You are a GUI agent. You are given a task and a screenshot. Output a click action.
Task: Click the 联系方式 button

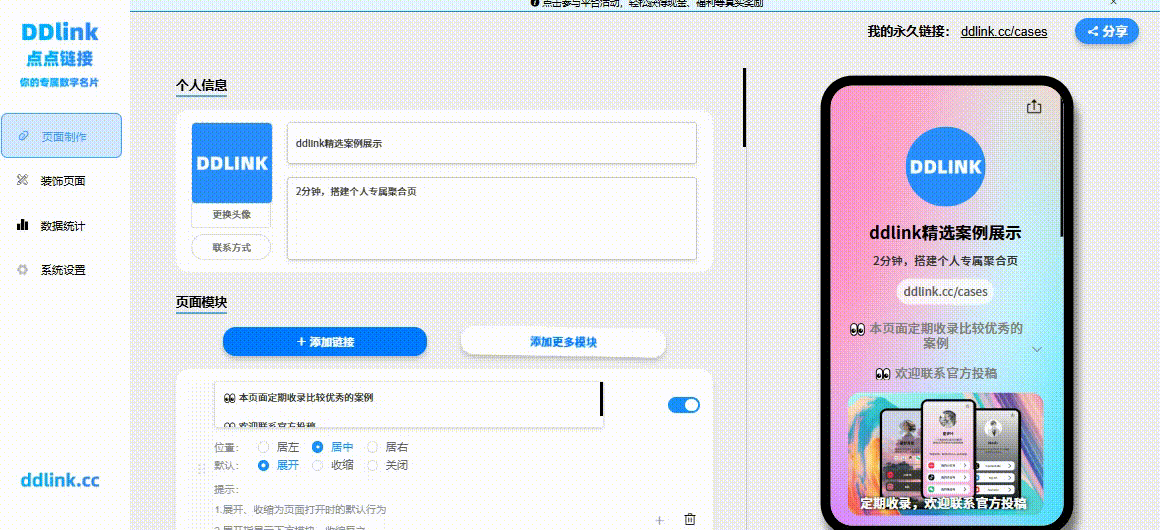232,247
